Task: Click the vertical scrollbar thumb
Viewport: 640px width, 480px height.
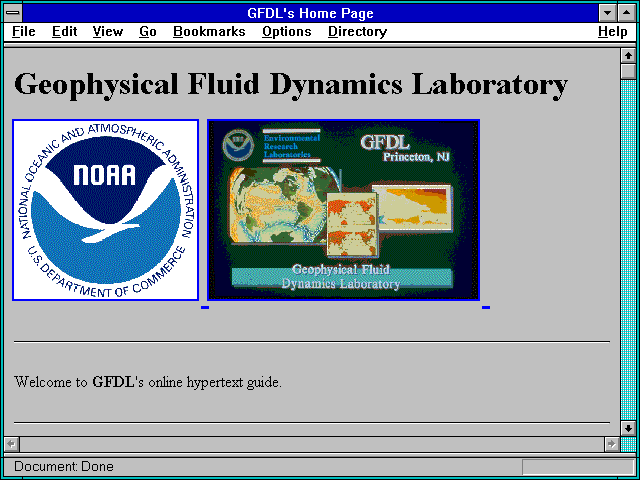Action: [x=628, y=71]
